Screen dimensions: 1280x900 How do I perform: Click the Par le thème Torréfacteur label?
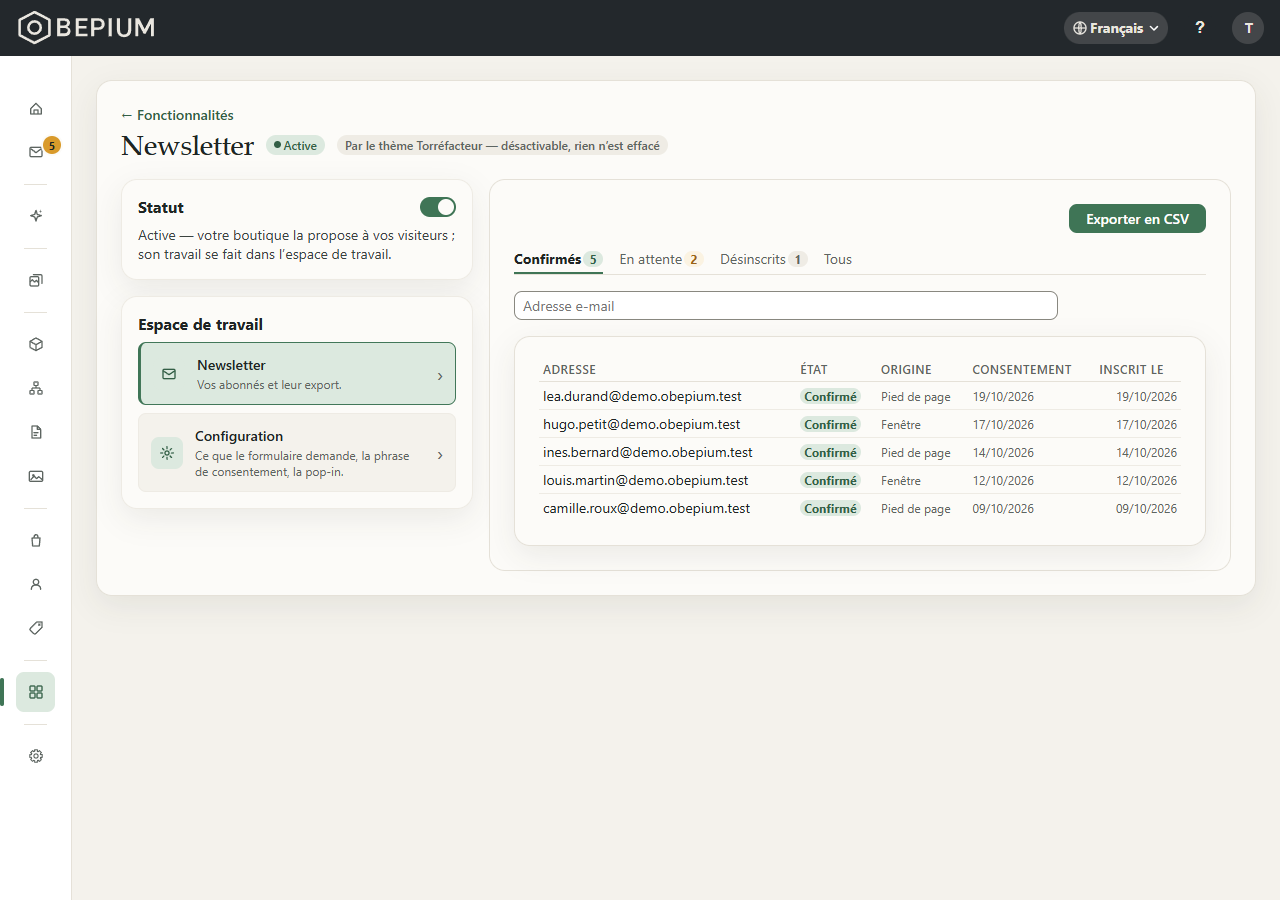pyautogui.click(x=502, y=146)
